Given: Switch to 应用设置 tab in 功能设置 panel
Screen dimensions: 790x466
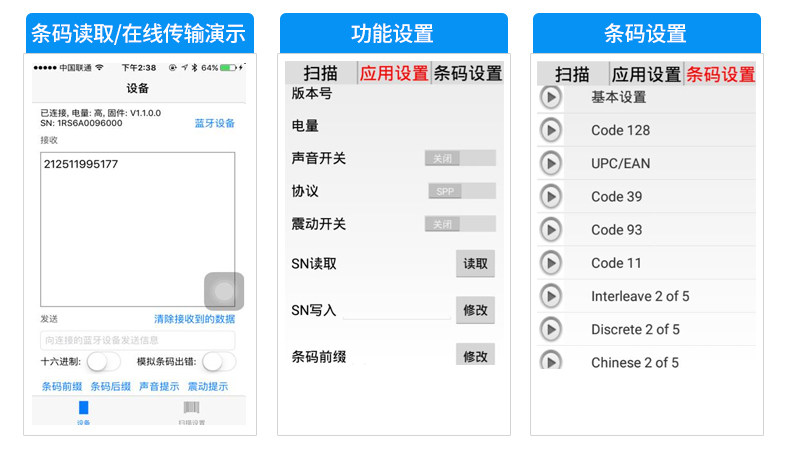Looking at the screenshot, I should [394, 73].
